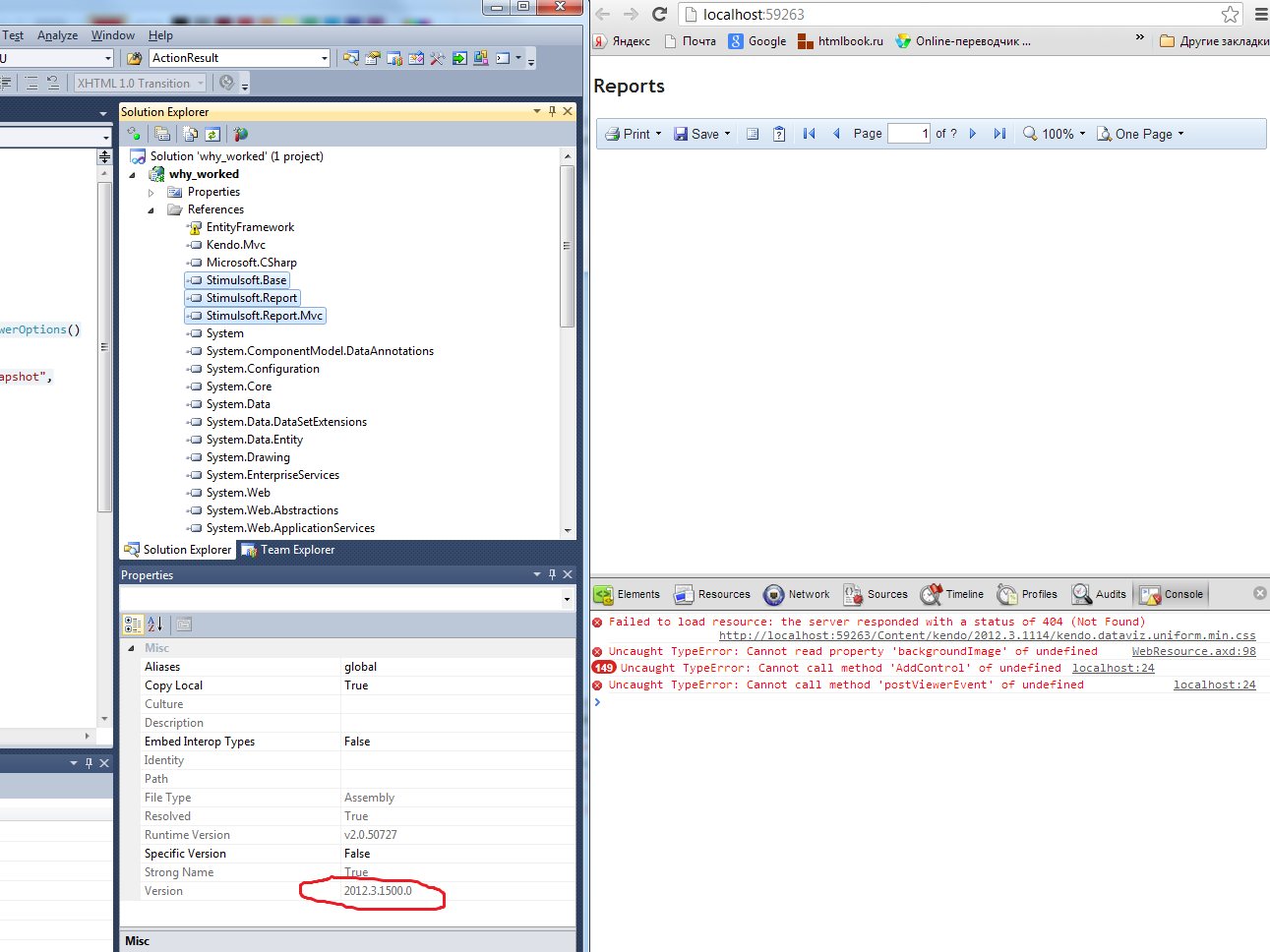Follow the WebResource.axd:98 error link
Screen dimensions: 1270x952
(1193, 651)
